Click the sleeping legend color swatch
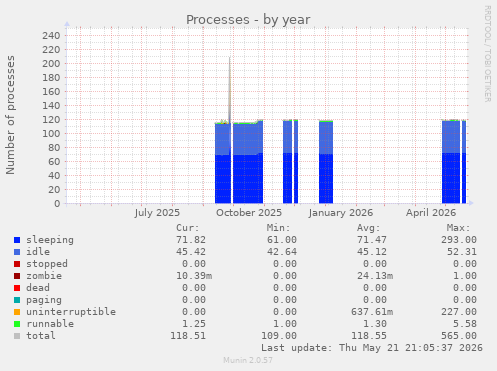 pyautogui.click(x=17, y=240)
